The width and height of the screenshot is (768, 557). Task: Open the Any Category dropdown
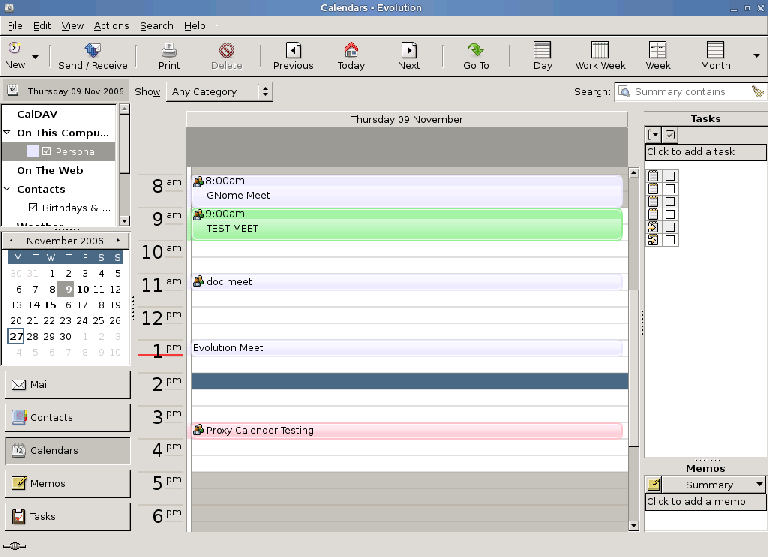220,92
